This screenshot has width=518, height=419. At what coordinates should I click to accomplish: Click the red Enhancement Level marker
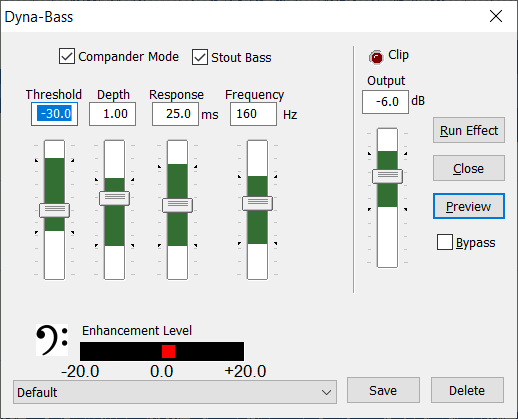168,351
